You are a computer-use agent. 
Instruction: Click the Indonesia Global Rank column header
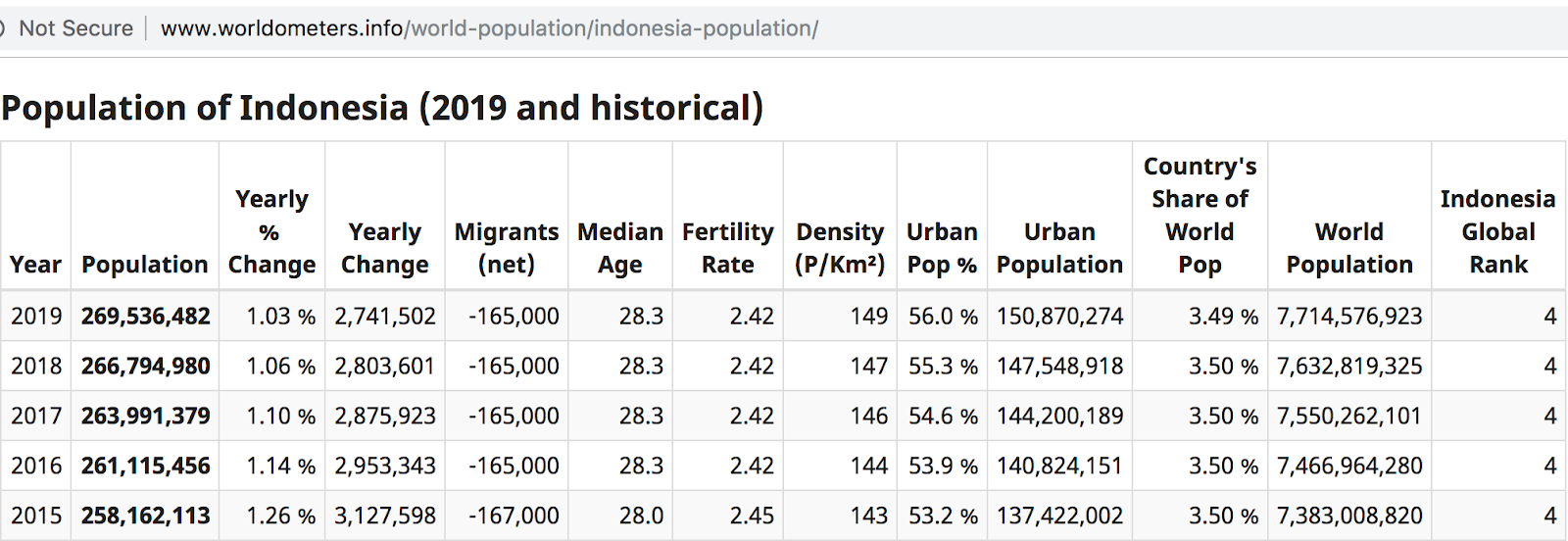pyautogui.click(x=1498, y=232)
